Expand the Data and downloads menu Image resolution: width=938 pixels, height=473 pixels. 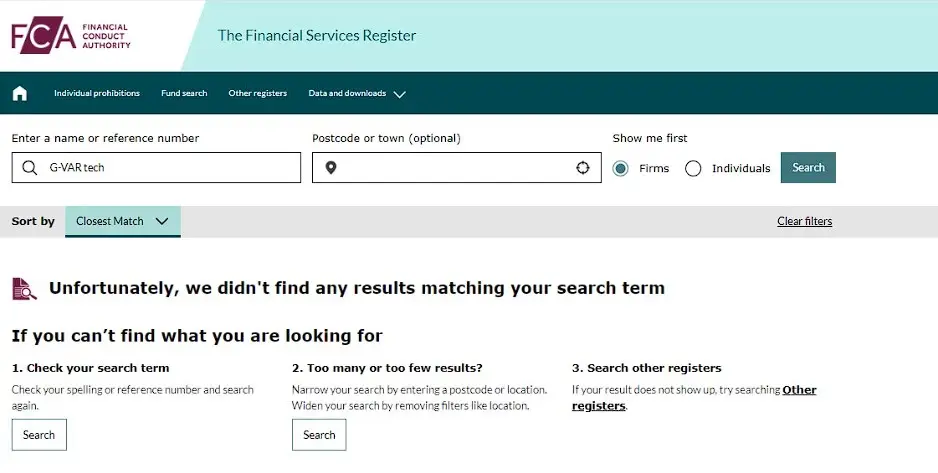coord(357,93)
